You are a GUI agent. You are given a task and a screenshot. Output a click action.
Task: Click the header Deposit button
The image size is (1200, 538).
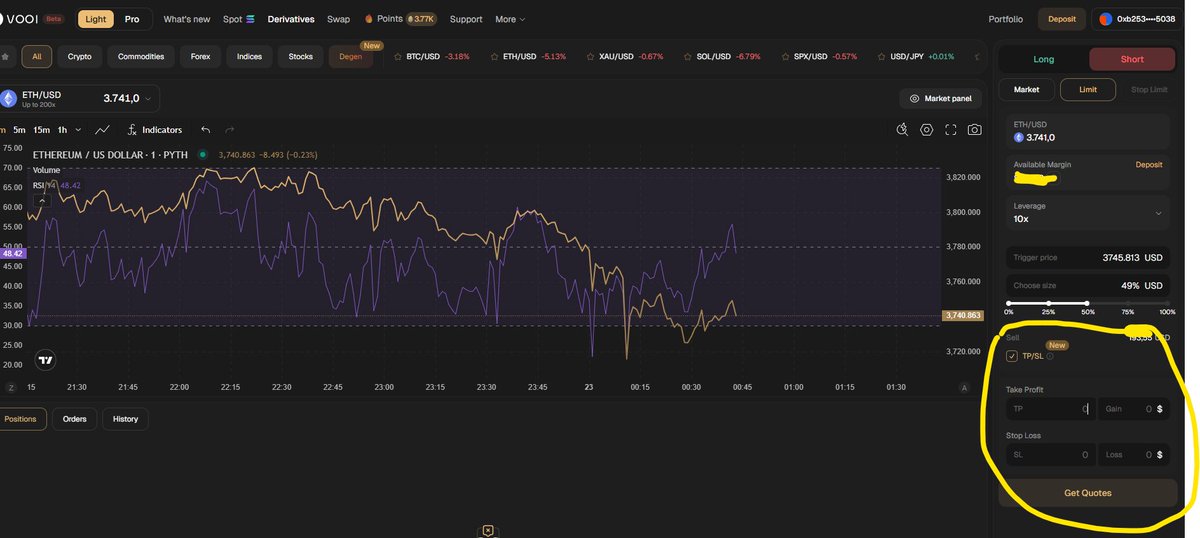tap(1062, 19)
